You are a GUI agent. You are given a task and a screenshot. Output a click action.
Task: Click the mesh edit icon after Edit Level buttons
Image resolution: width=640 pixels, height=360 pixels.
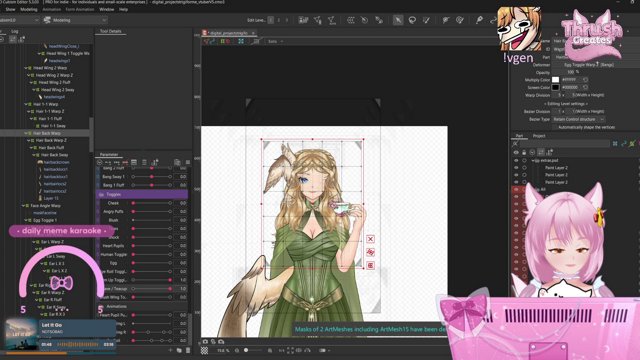click(303, 20)
